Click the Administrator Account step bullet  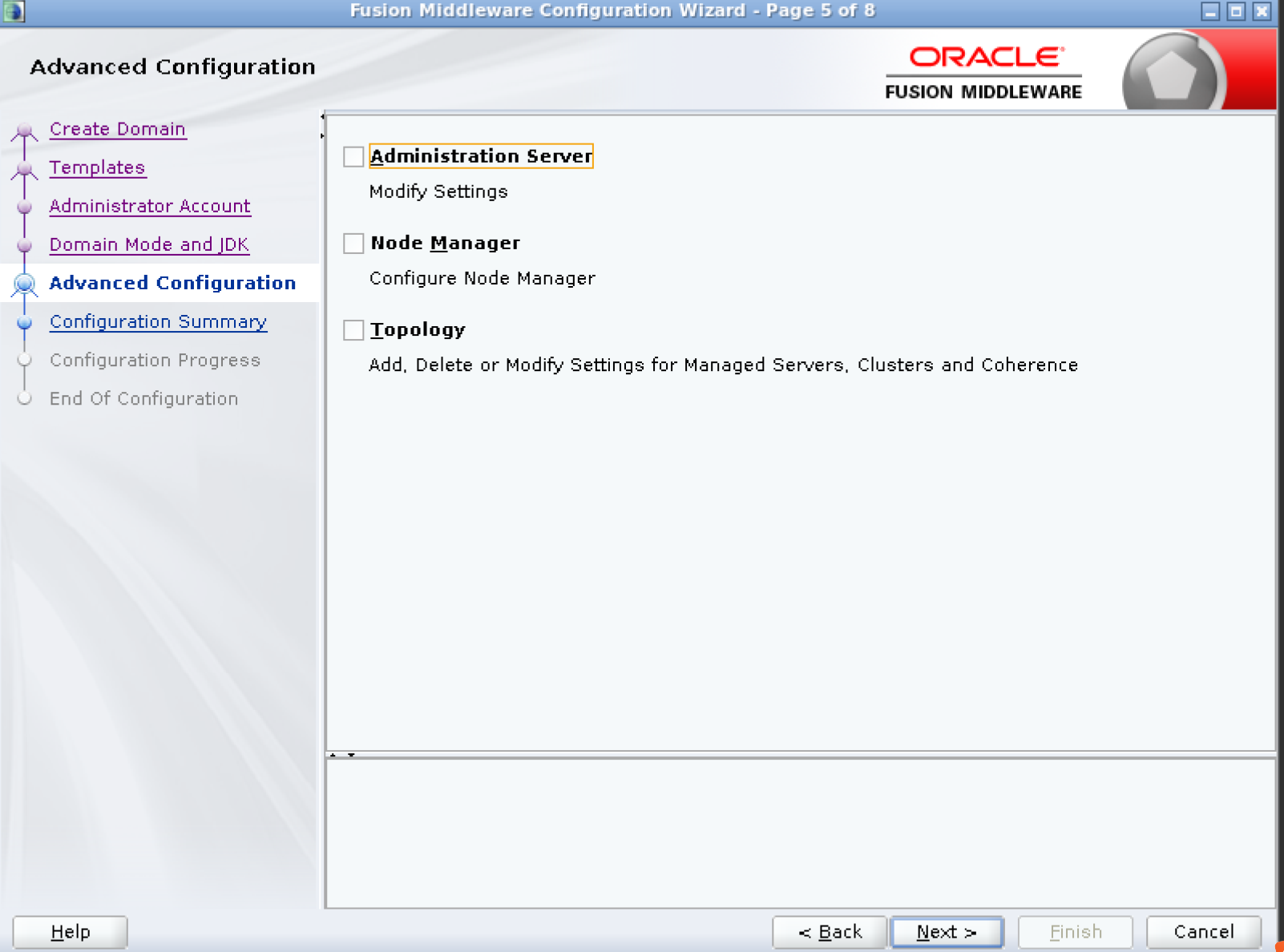pos(25,207)
